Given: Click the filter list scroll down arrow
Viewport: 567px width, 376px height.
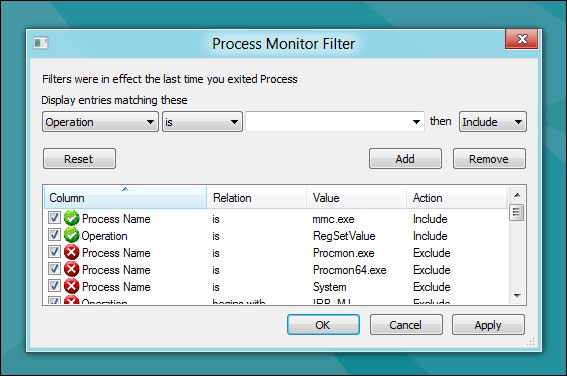Looking at the screenshot, I should coord(517,296).
